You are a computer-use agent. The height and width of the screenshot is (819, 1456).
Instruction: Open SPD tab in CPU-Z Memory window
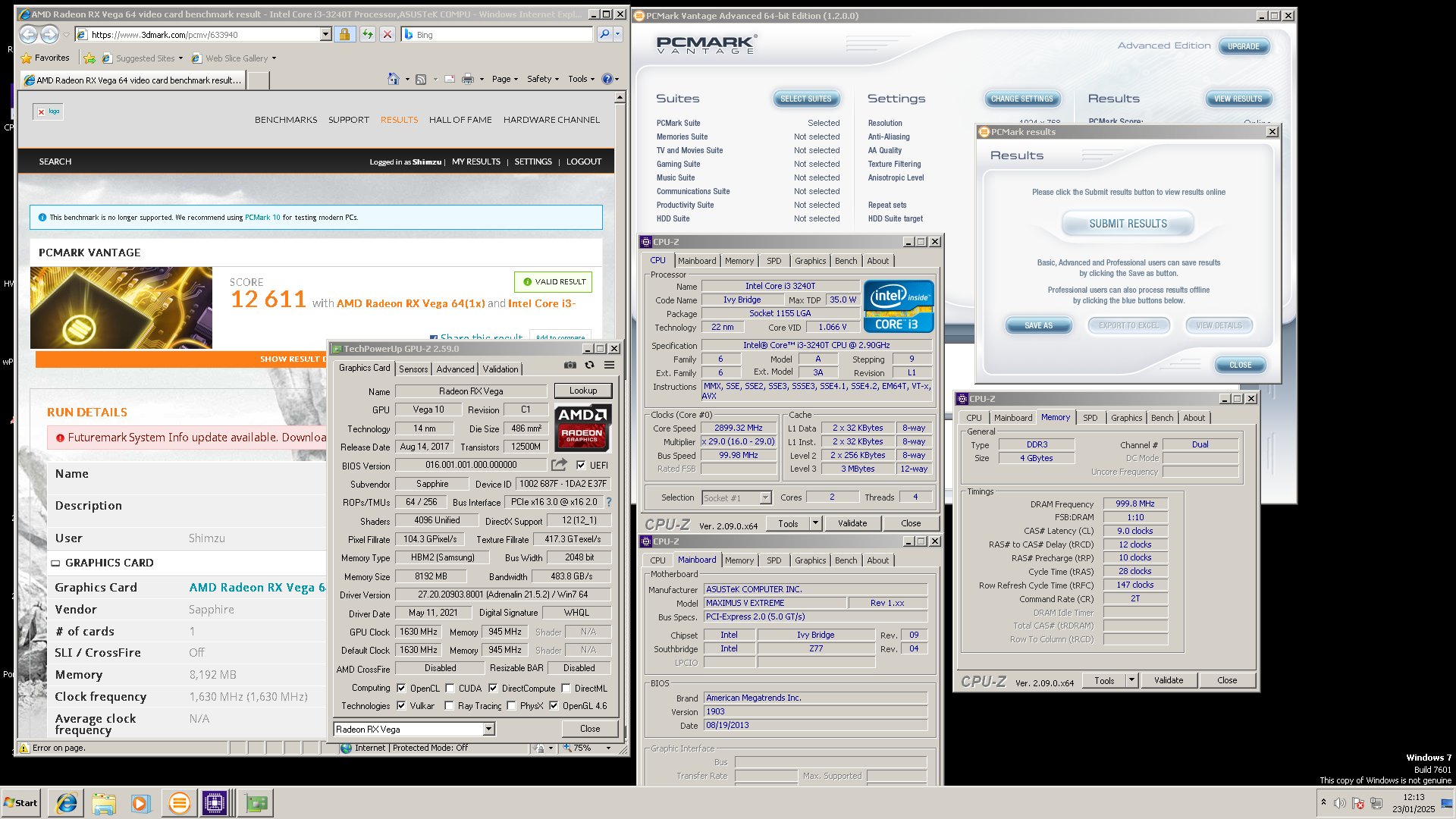click(x=1090, y=418)
